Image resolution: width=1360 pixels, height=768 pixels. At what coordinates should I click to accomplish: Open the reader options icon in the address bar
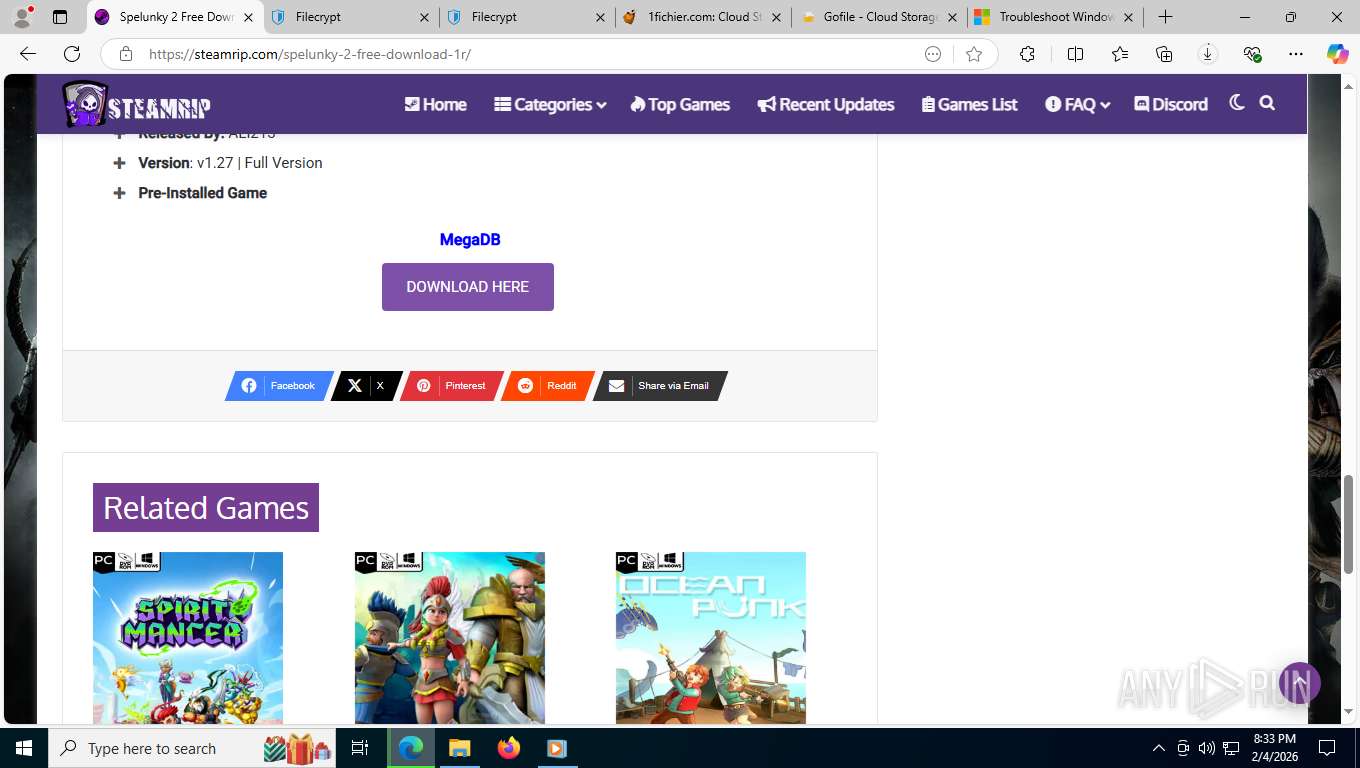(x=933, y=54)
